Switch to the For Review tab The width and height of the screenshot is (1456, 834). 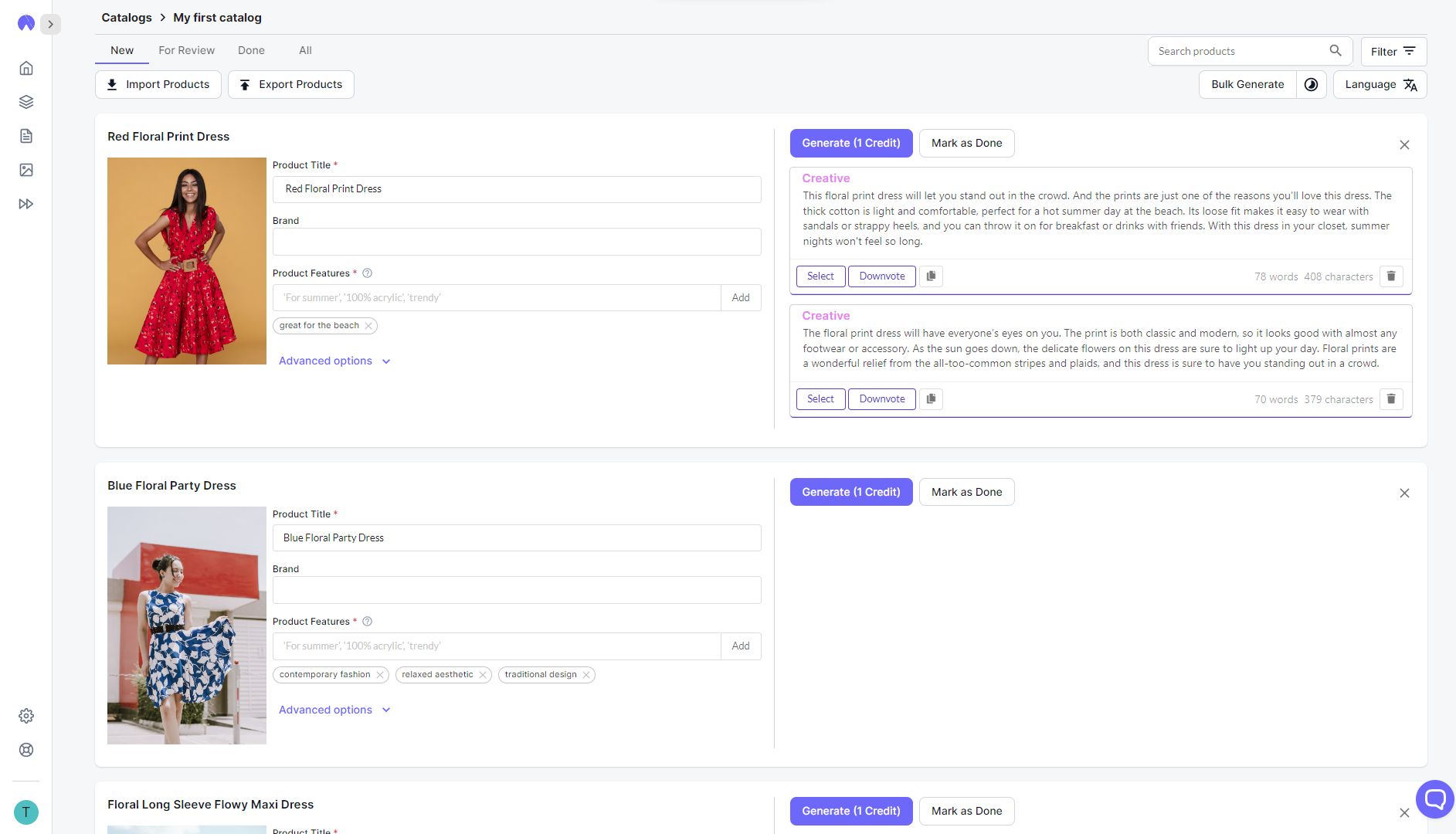187,50
